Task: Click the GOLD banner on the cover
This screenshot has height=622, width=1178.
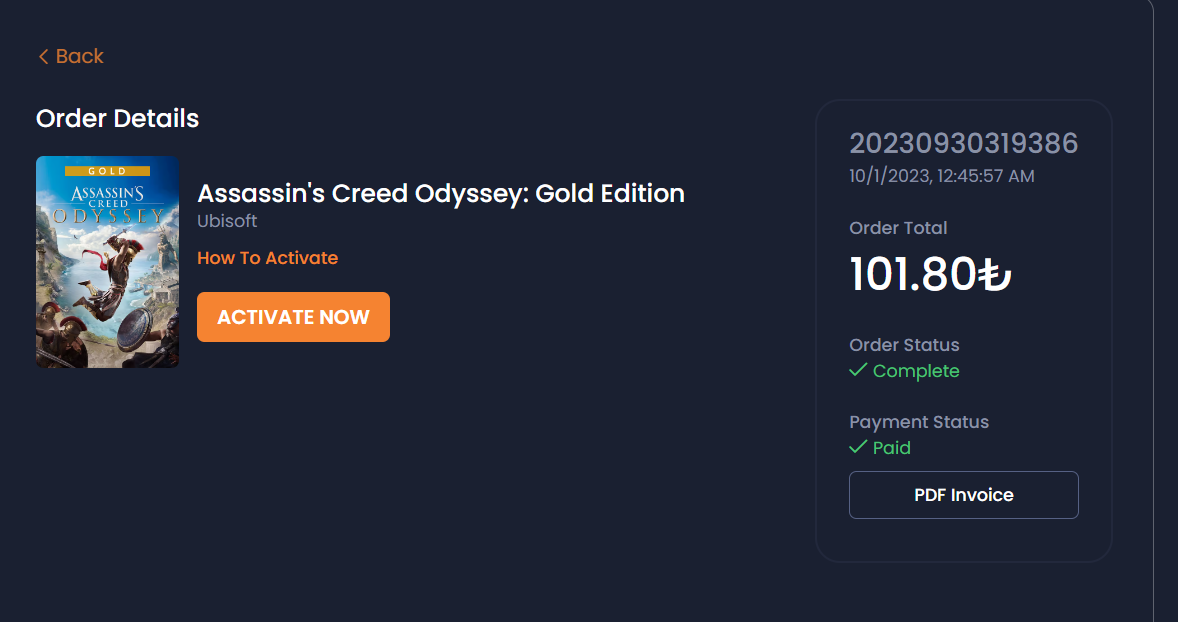Action: pos(107,171)
